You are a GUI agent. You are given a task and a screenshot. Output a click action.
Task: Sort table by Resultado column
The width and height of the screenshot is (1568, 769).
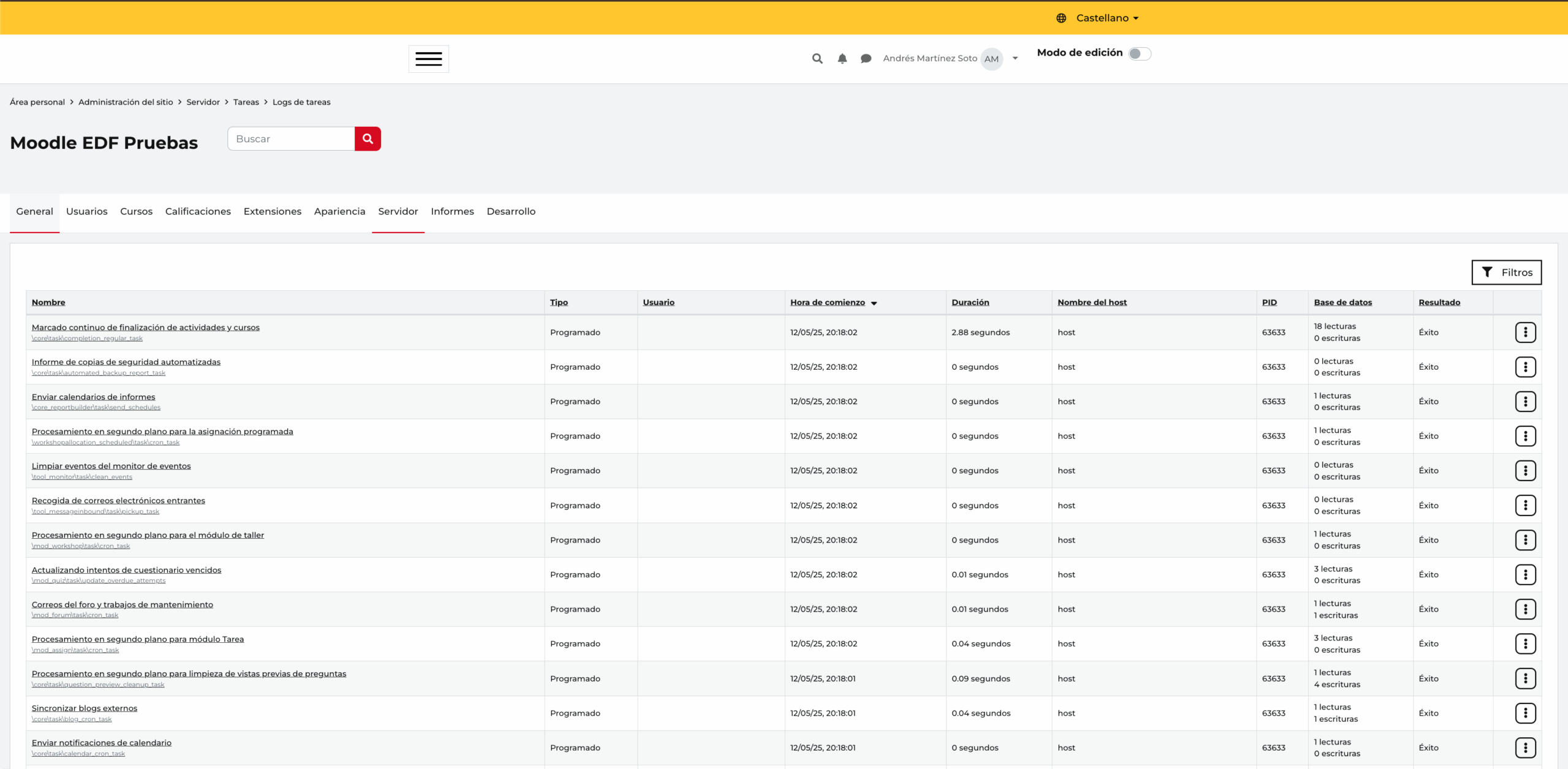click(1439, 302)
